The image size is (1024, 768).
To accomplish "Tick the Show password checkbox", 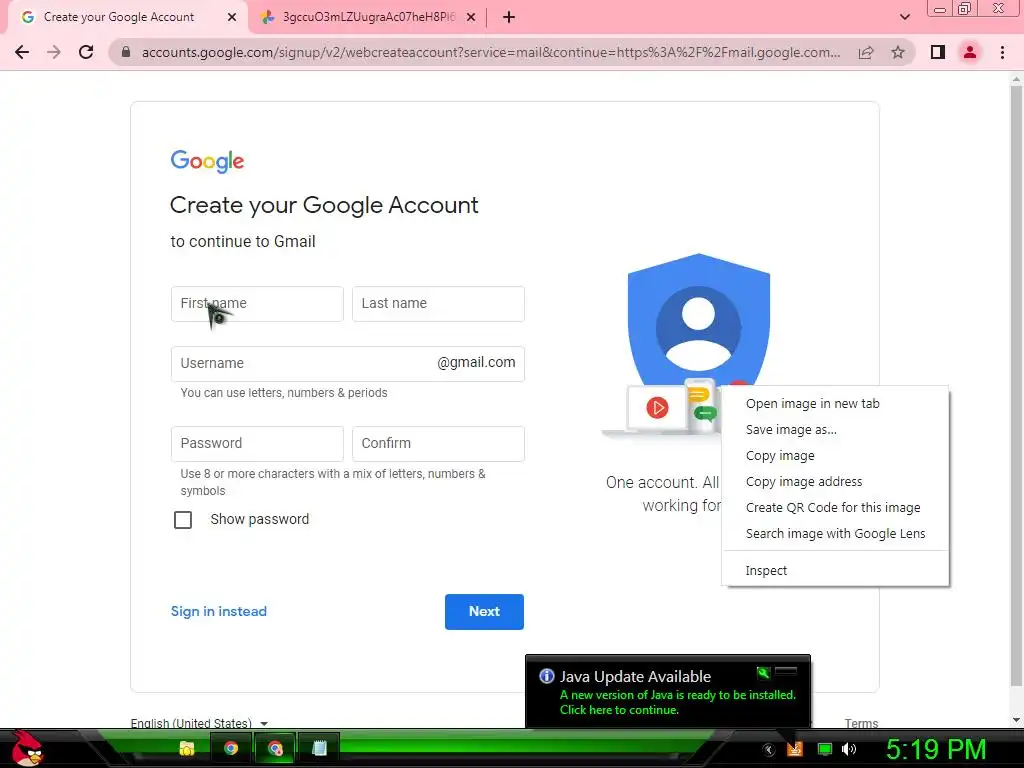I will [x=183, y=520].
